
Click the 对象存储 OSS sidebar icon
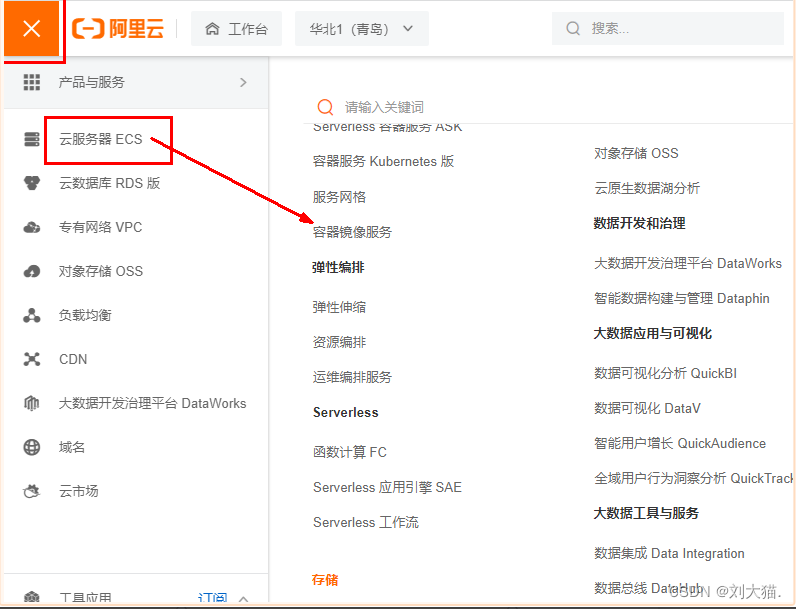[31, 272]
